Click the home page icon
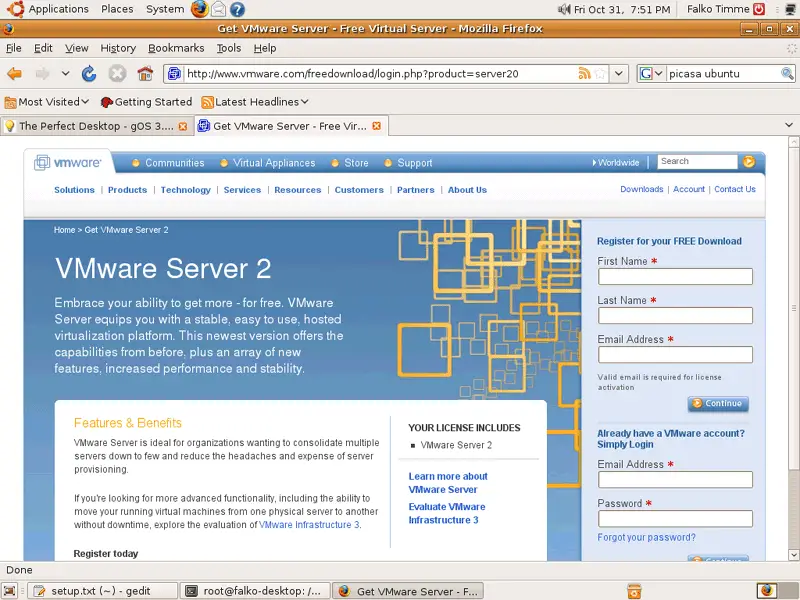Screen dimensions: 800x600 coord(145,74)
